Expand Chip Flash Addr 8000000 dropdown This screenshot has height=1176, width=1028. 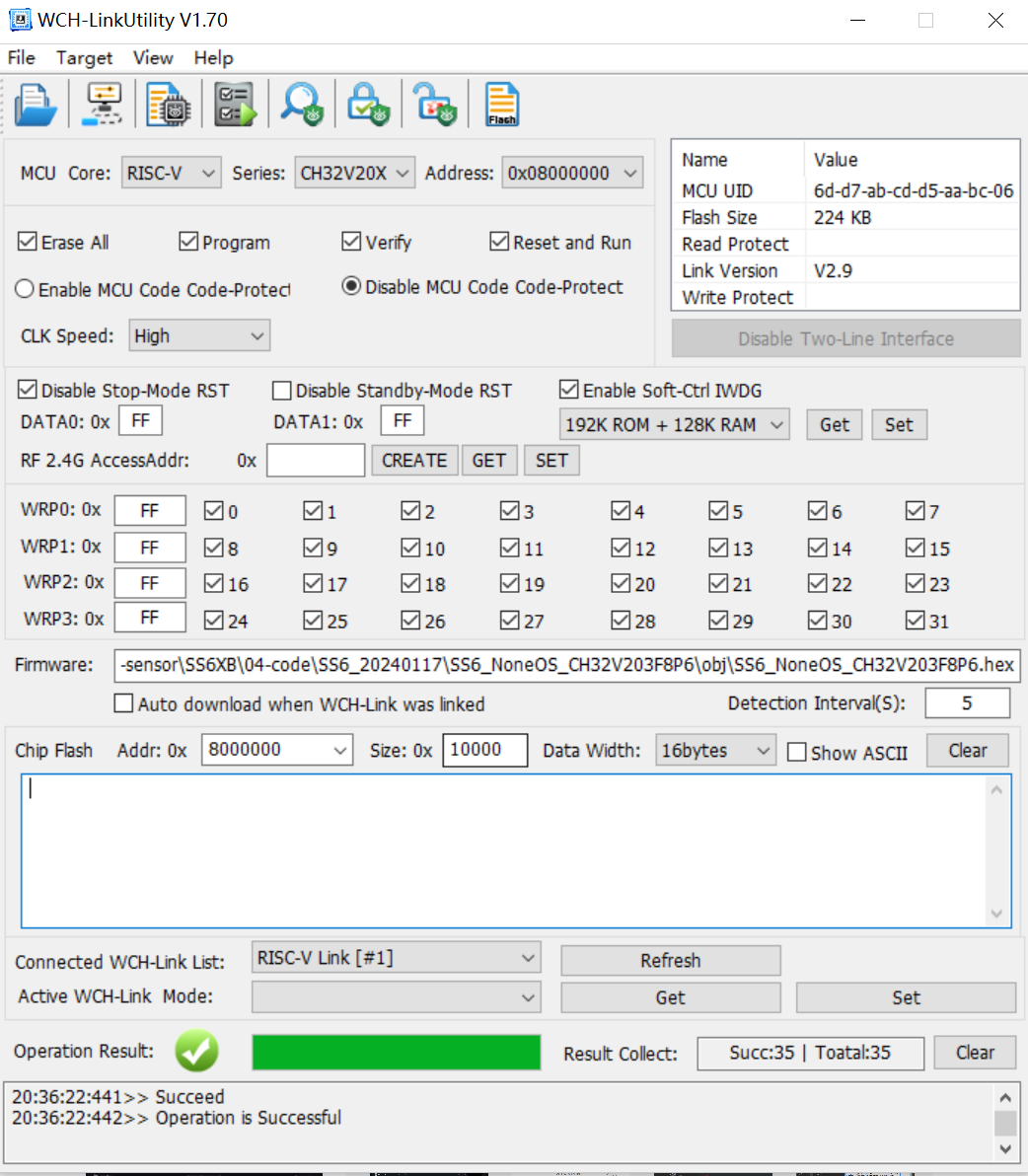pyautogui.click(x=276, y=750)
